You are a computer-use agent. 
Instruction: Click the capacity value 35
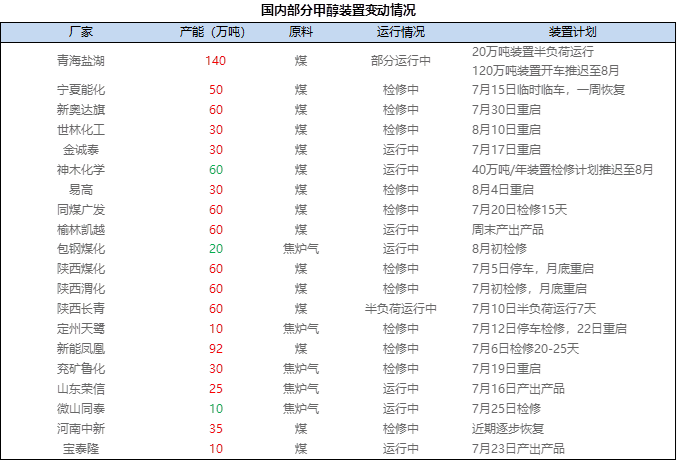pos(216,429)
